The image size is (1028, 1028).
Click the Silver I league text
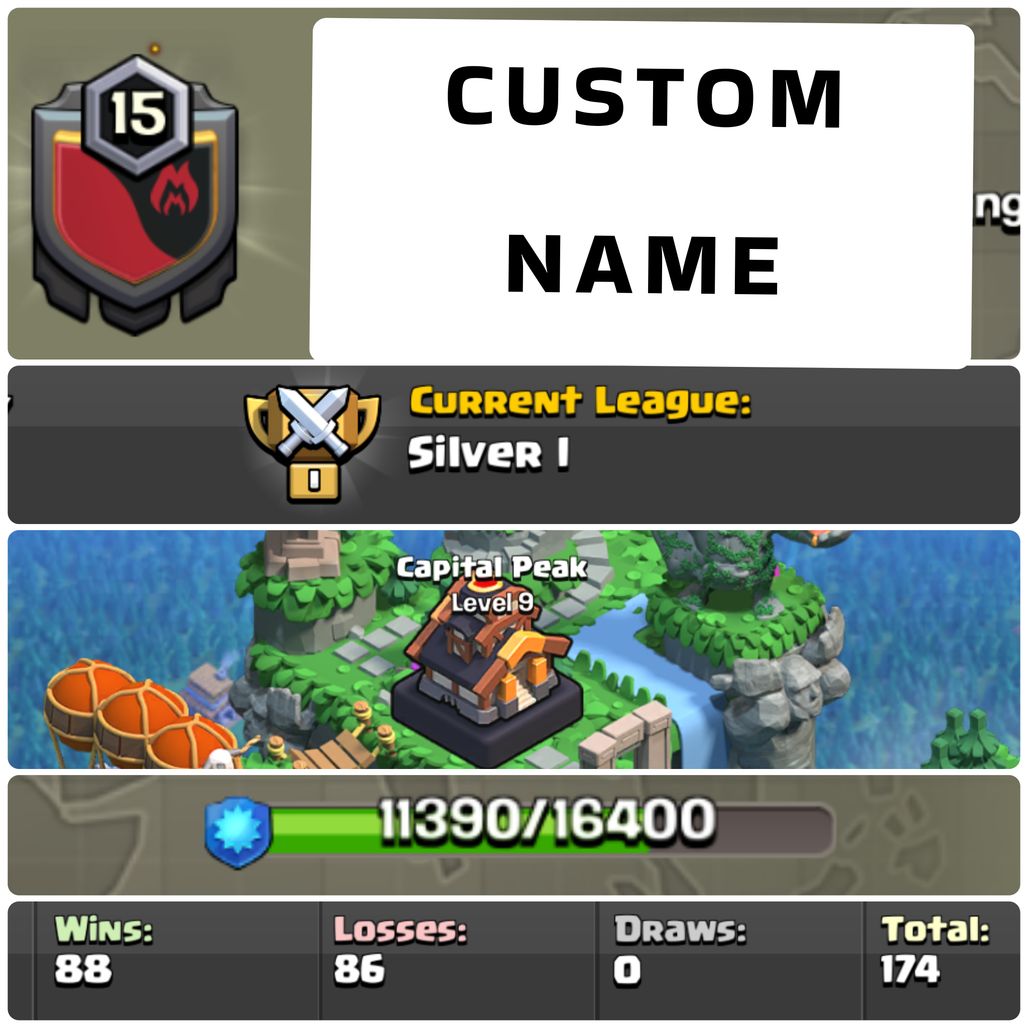click(488, 454)
